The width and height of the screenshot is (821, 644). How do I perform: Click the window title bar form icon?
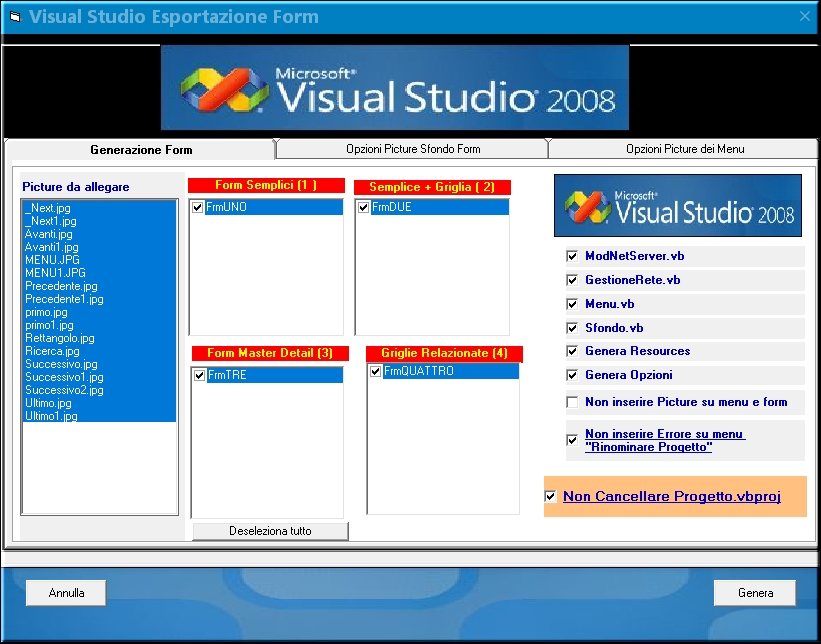15,17
